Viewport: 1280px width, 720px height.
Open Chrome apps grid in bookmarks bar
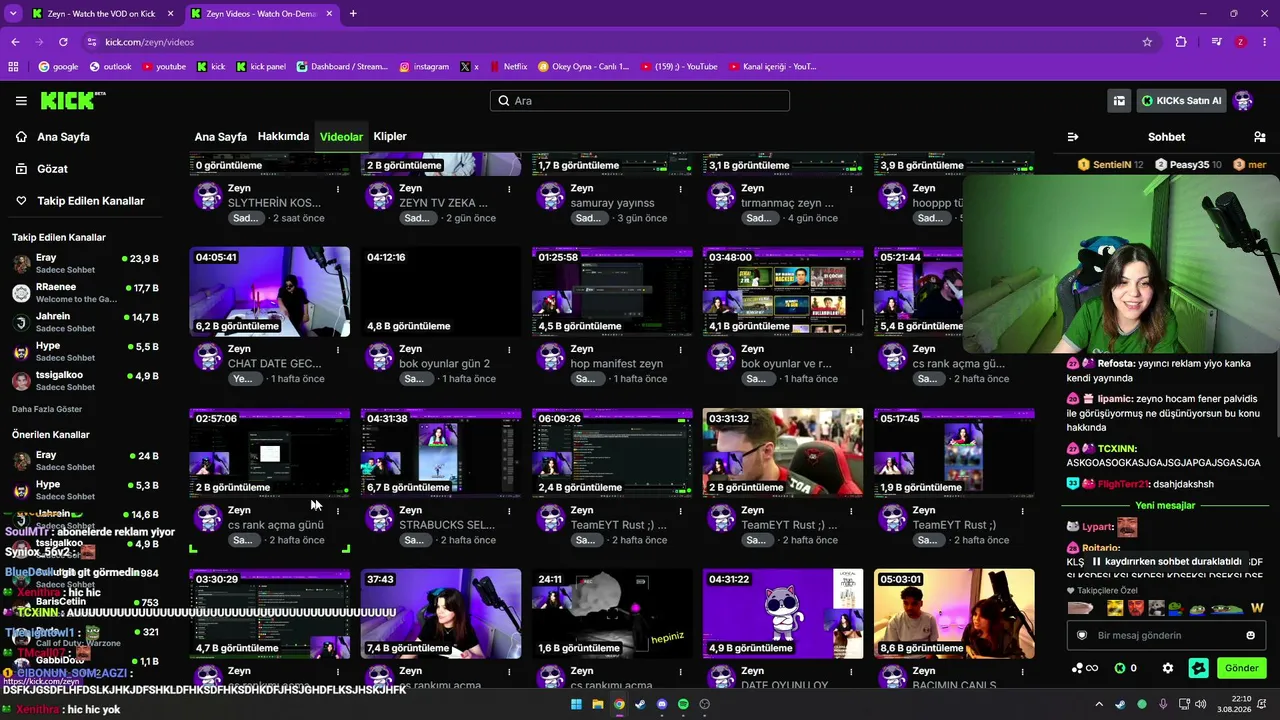(13, 67)
